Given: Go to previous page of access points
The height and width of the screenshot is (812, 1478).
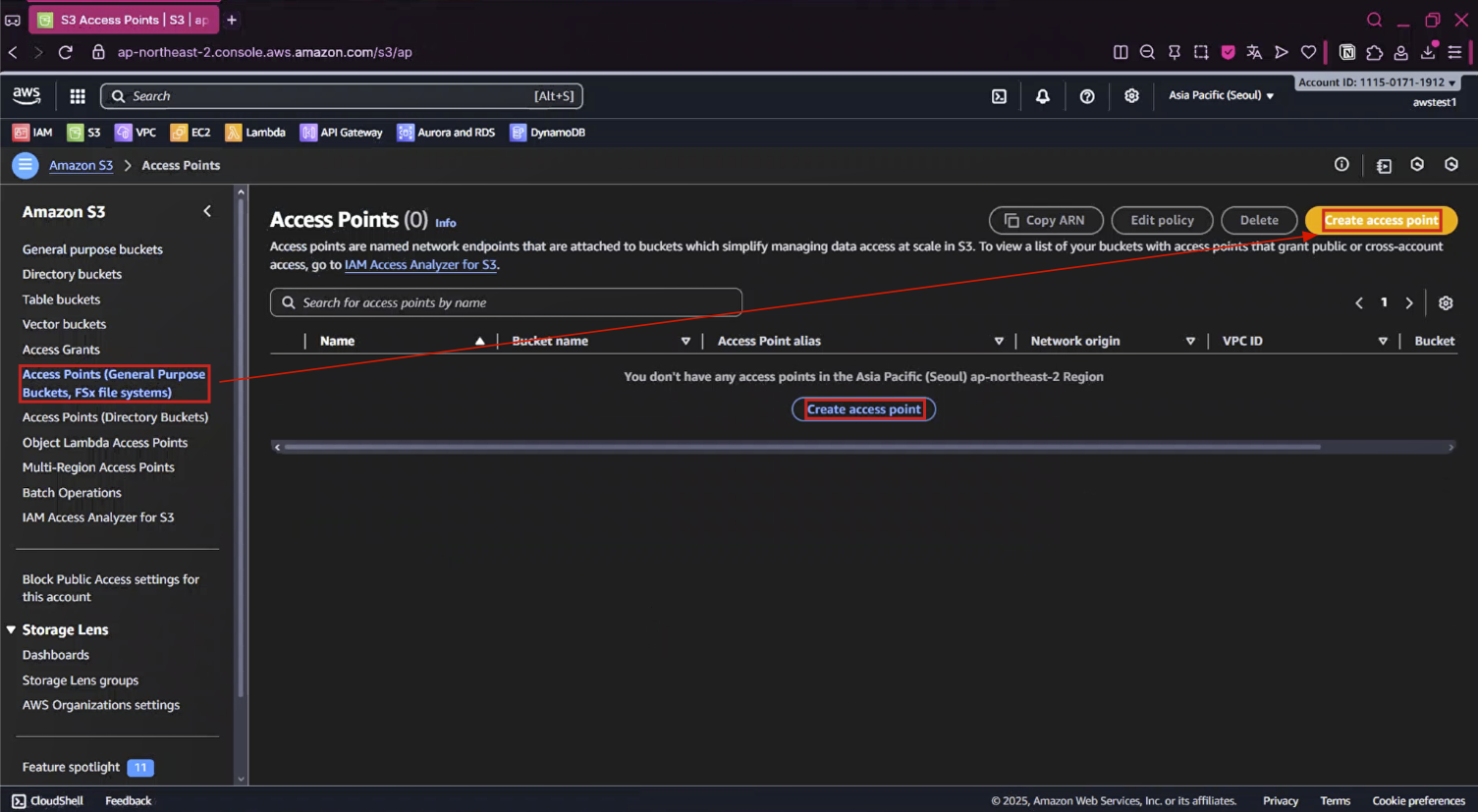Looking at the screenshot, I should [x=1359, y=303].
